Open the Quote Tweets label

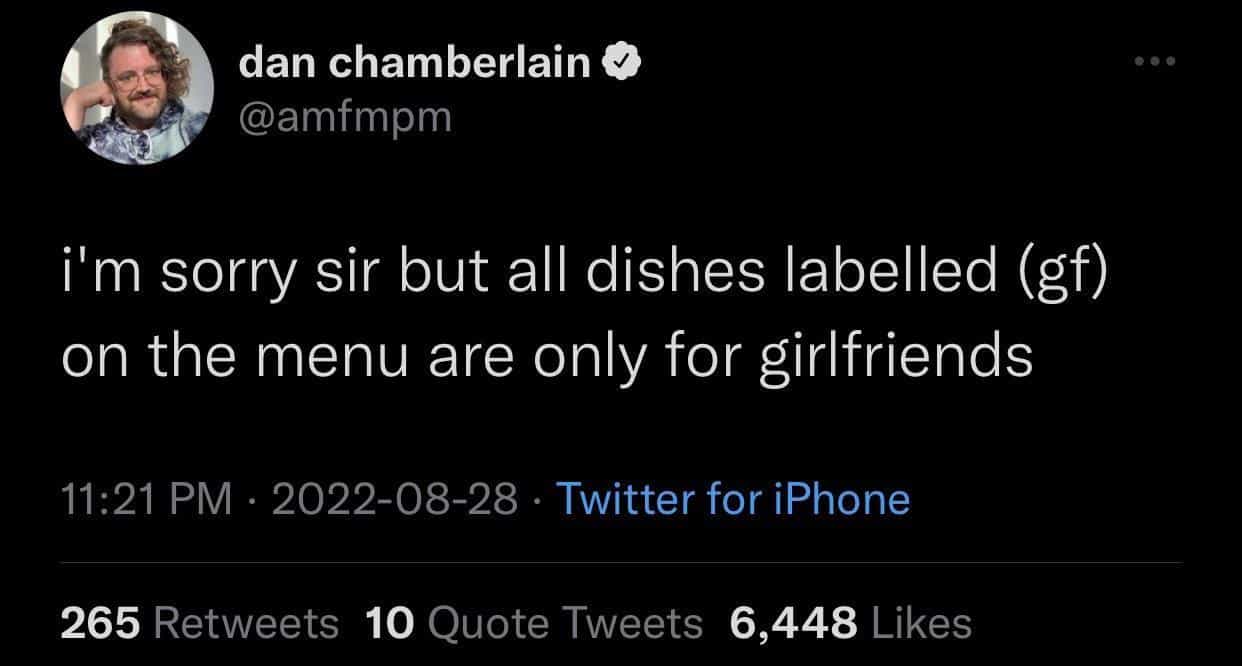coord(565,623)
